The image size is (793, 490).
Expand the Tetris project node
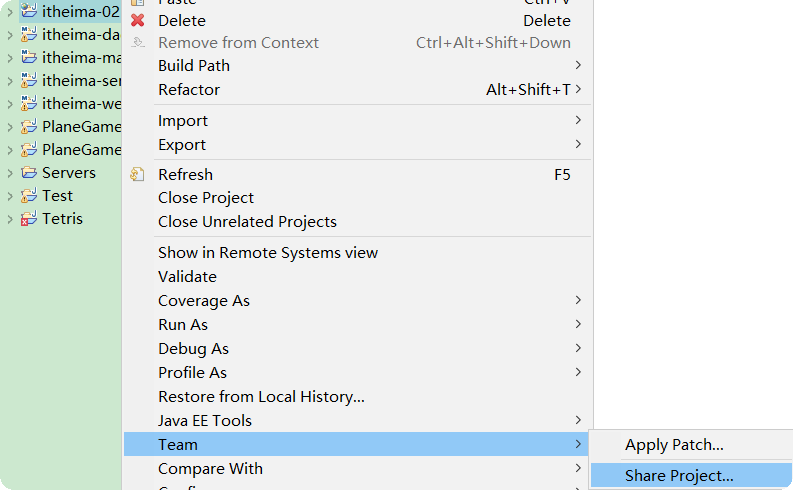[10, 219]
